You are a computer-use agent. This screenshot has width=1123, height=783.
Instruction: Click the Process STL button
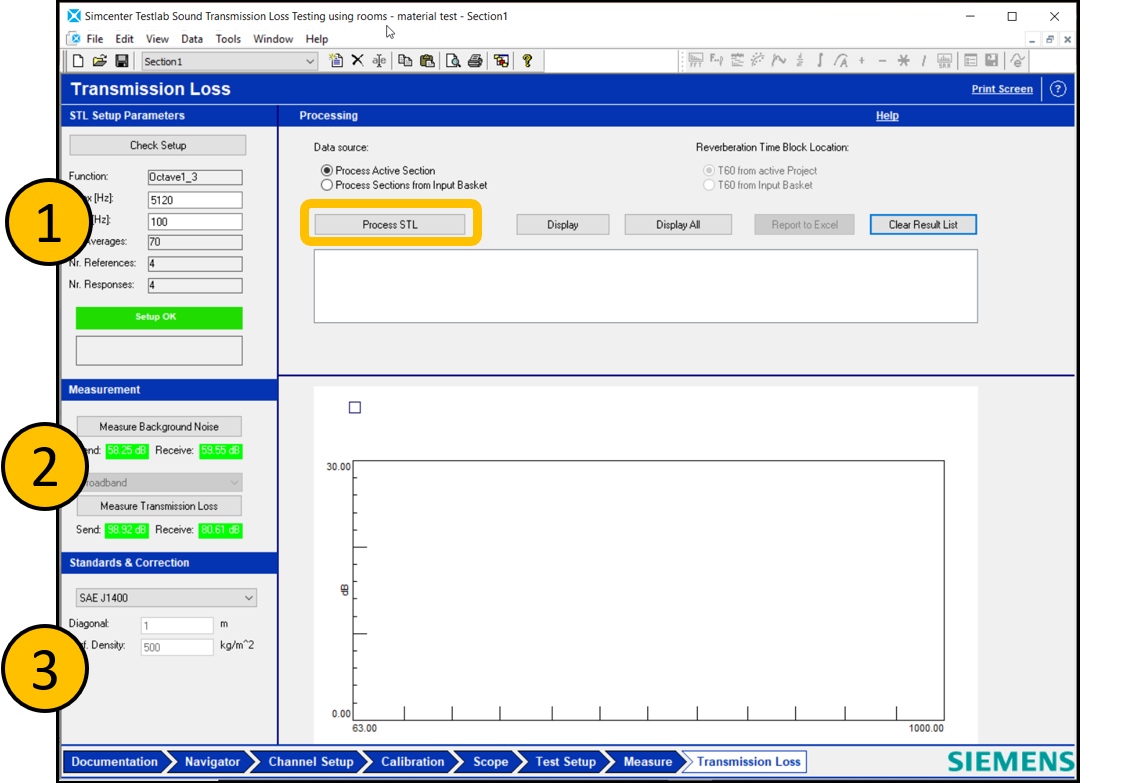[x=390, y=224]
